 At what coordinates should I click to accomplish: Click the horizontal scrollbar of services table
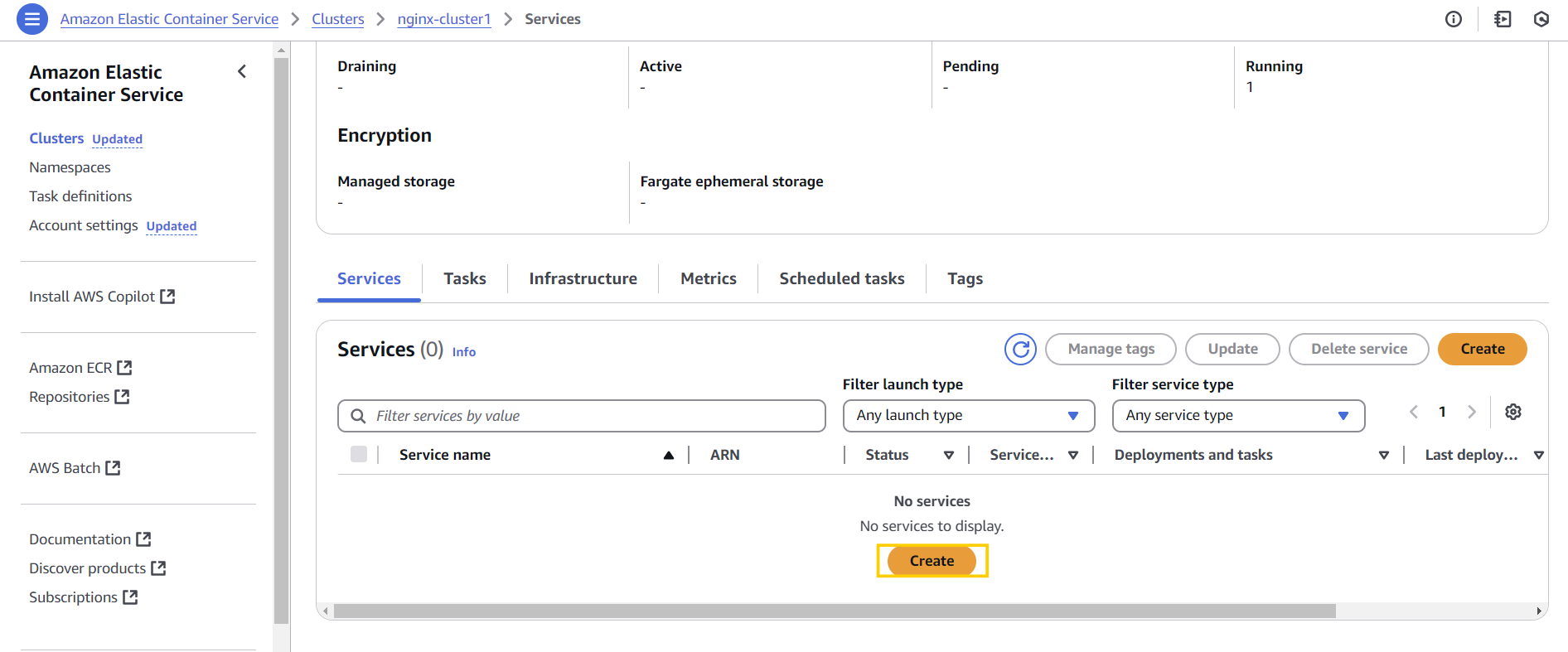pyautogui.click(x=834, y=611)
